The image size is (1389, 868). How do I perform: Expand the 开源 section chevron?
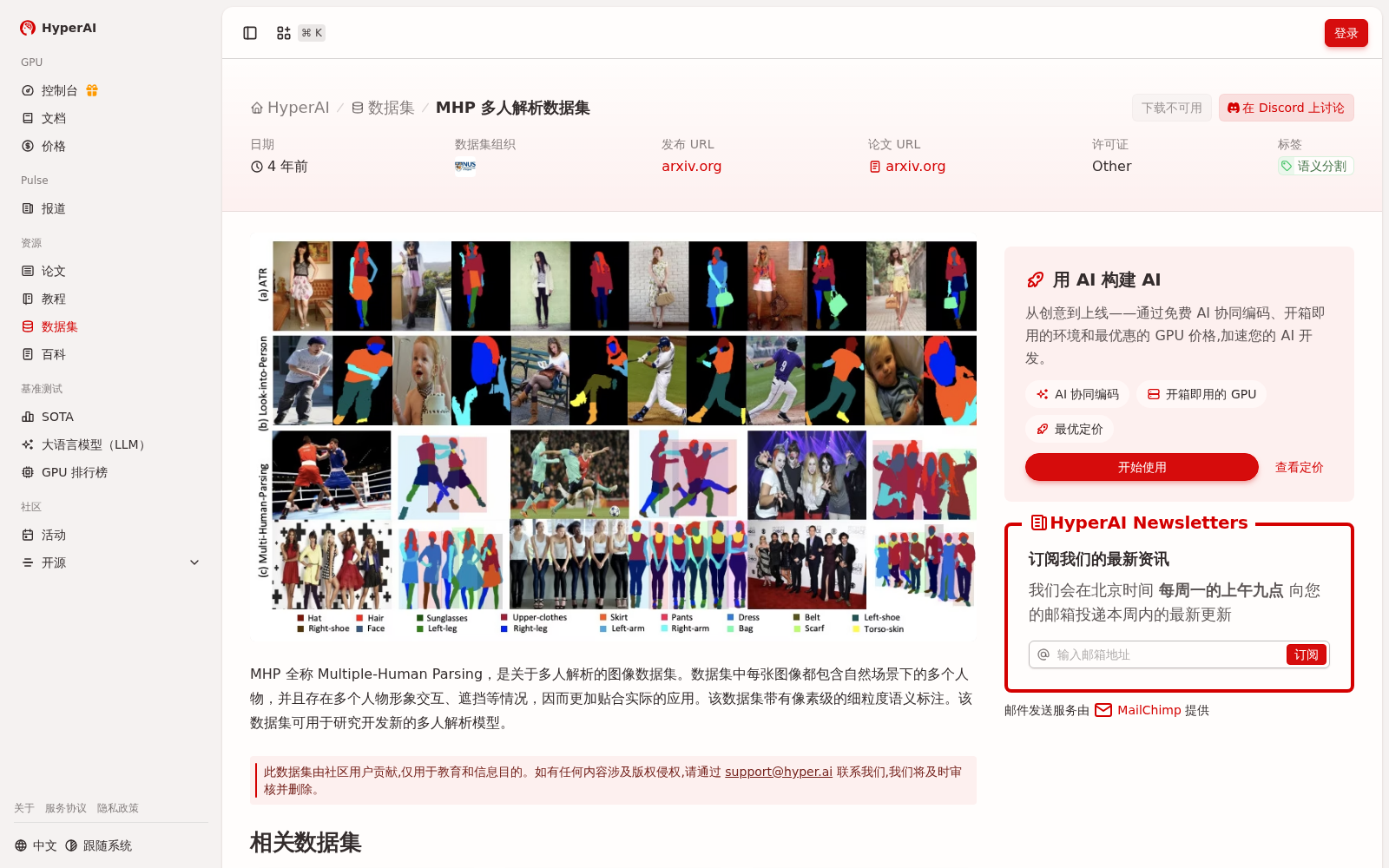click(194, 562)
